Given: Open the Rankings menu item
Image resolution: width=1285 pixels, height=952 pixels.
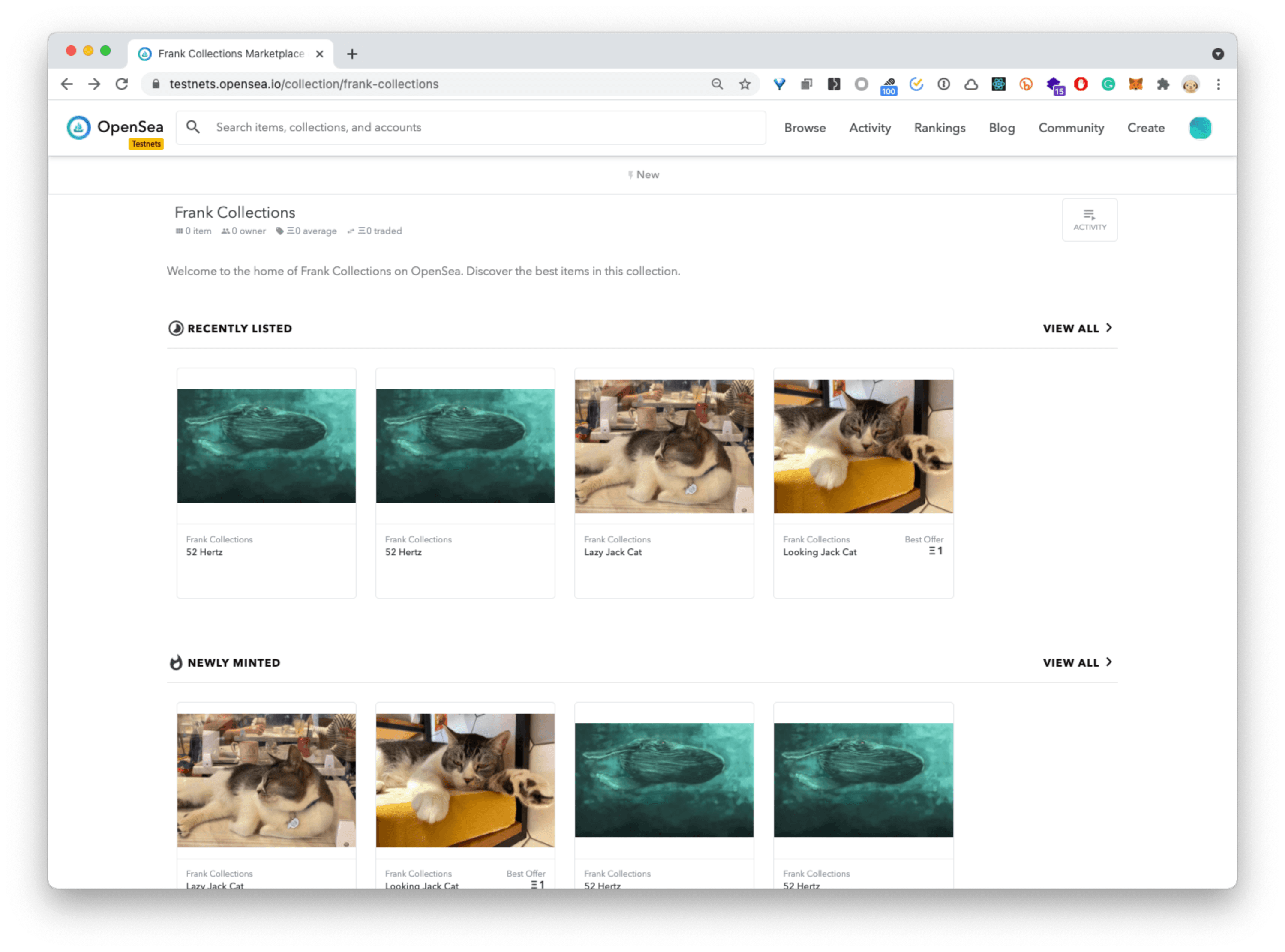Looking at the screenshot, I should pyautogui.click(x=939, y=128).
